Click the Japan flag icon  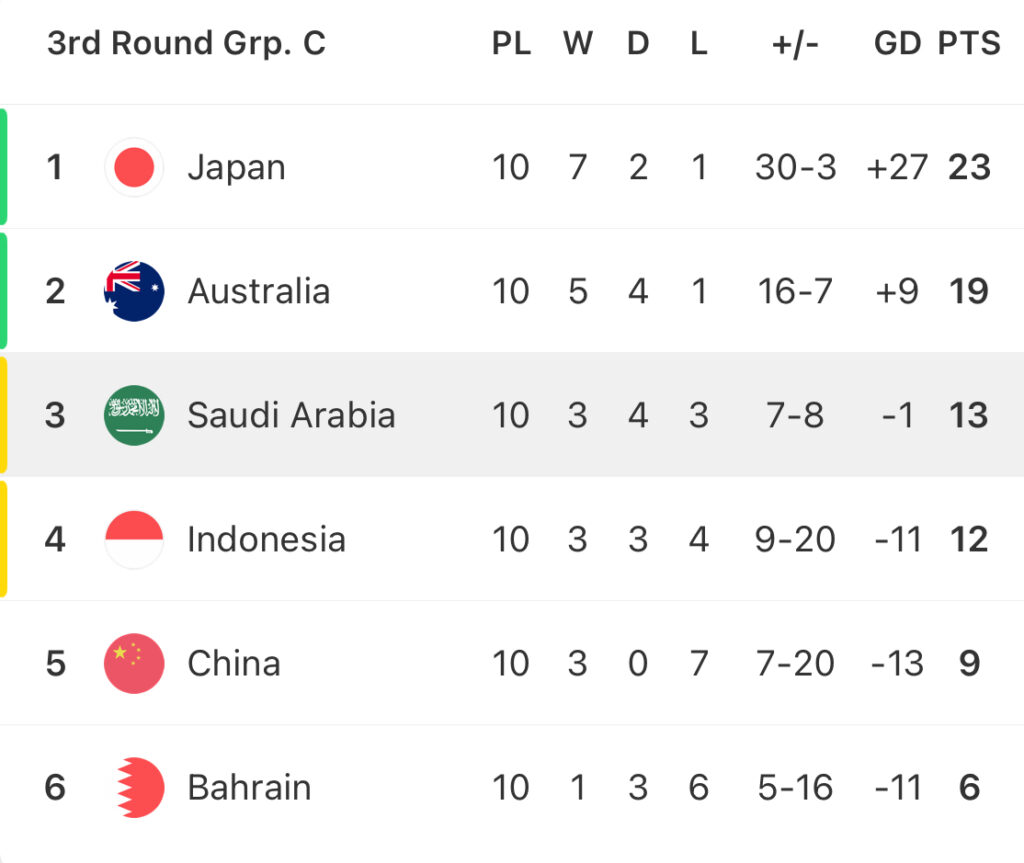pyautogui.click(x=134, y=167)
